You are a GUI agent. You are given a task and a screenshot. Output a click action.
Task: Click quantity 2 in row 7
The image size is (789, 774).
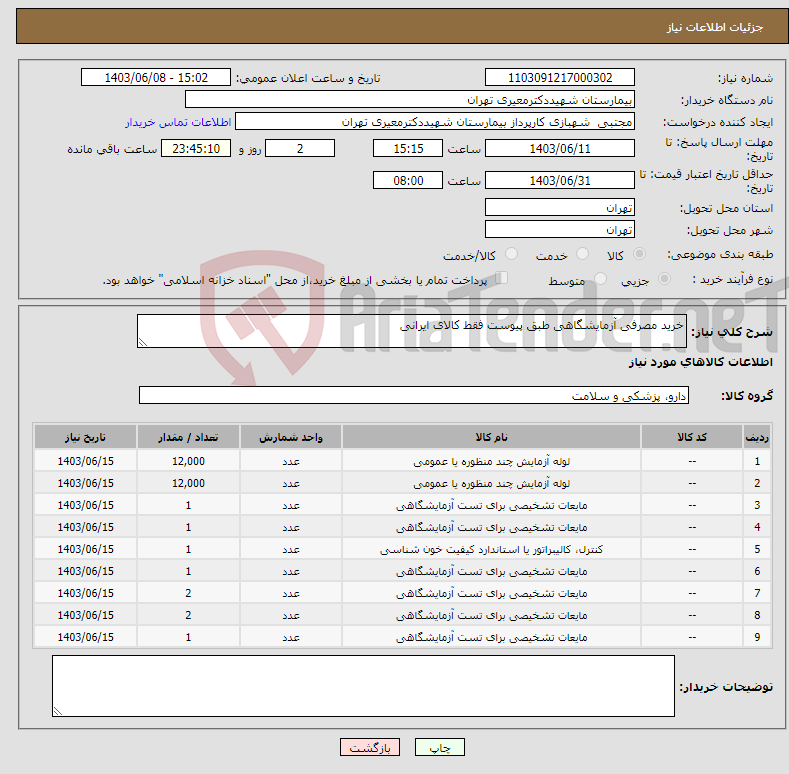coord(188,593)
